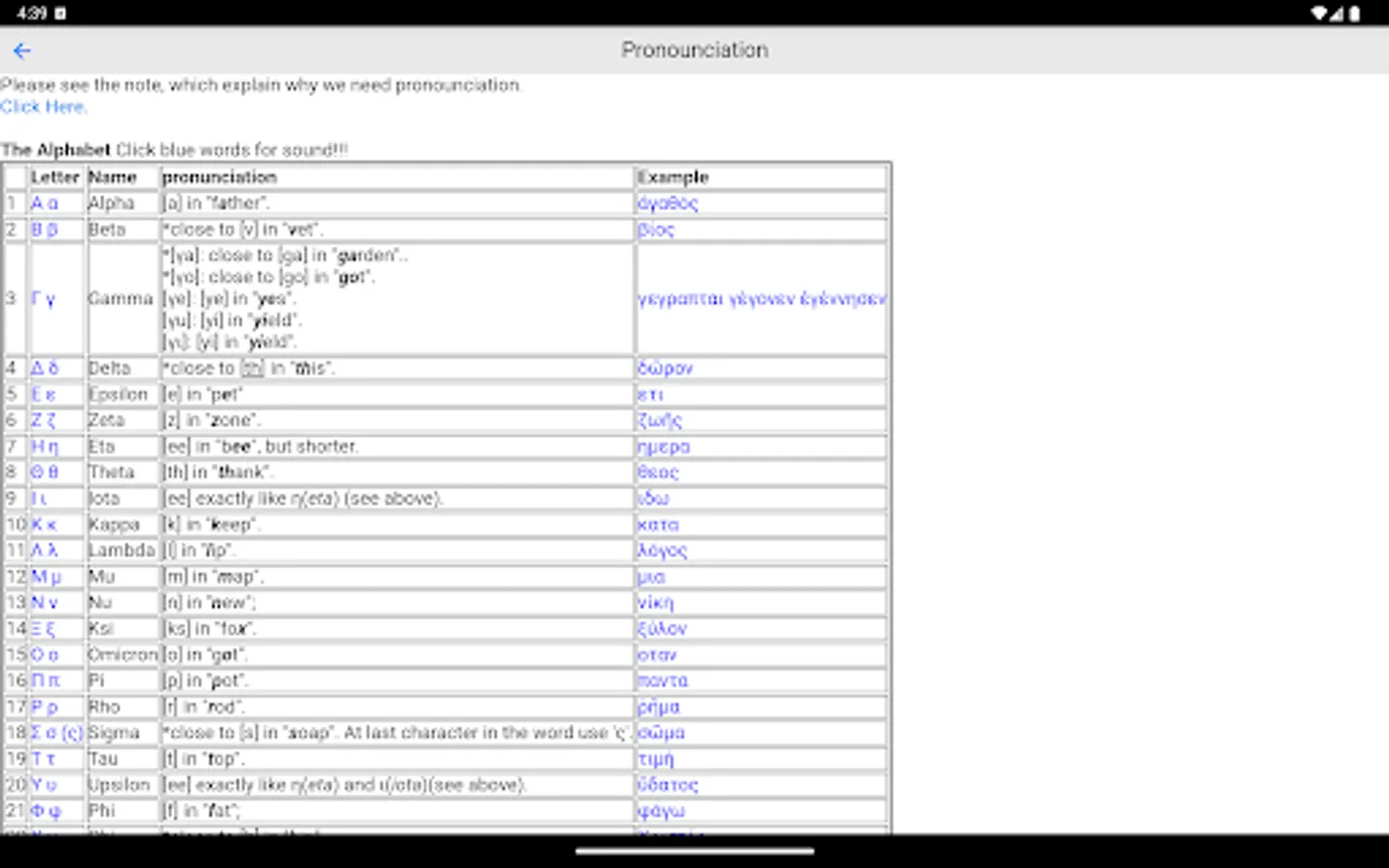Play example word 'ῥῆμα' in Rho row
Viewport: 1389px width, 868px height.
(x=659, y=707)
